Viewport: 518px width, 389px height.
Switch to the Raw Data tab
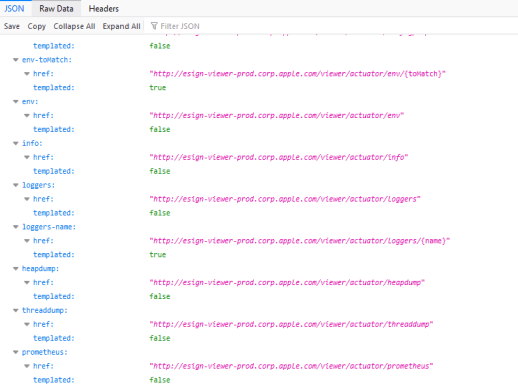pyautogui.click(x=56, y=8)
